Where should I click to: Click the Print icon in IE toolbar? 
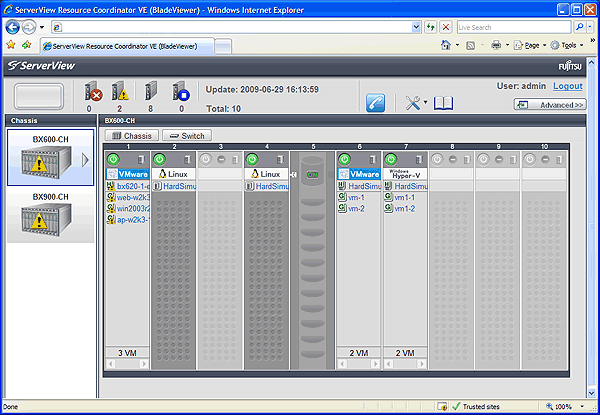click(496, 45)
